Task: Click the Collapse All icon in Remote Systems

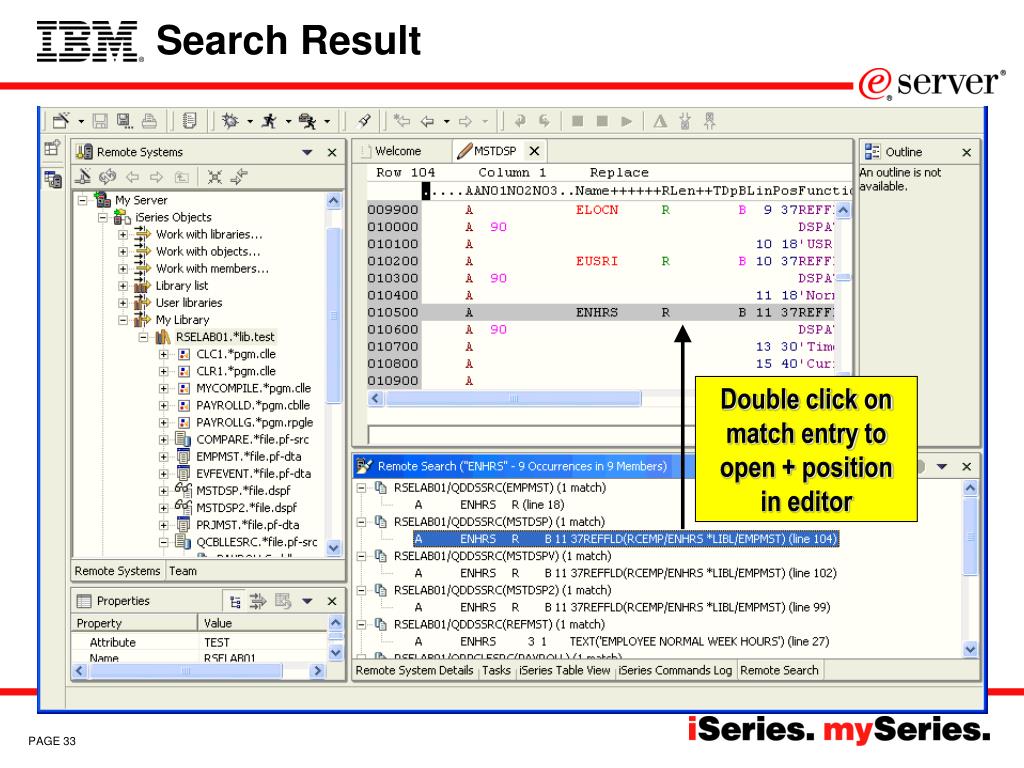Action: pos(215,176)
